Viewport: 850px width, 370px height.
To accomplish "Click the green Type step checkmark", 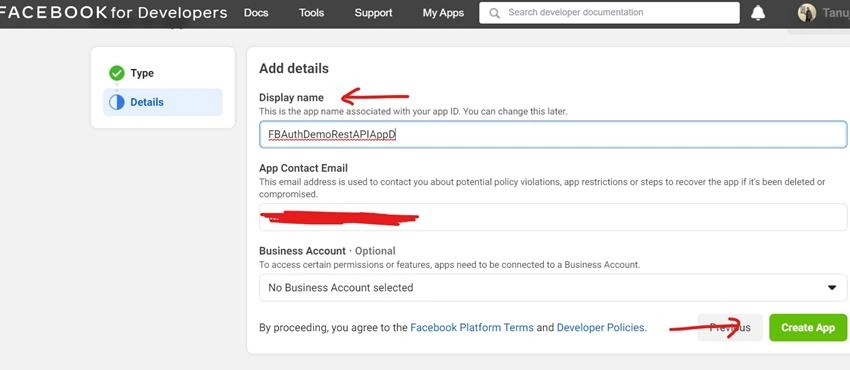I will tap(117, 73).
